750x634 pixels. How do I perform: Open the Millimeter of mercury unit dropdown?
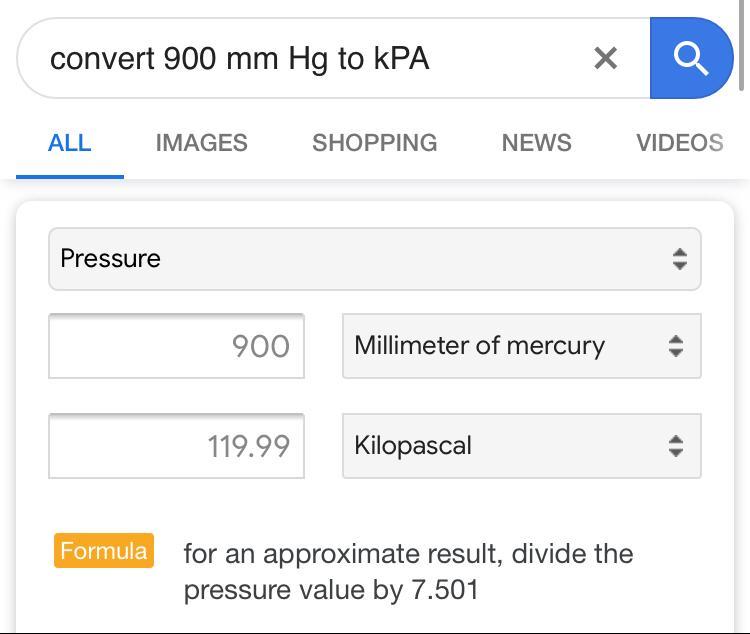point(520,346)
